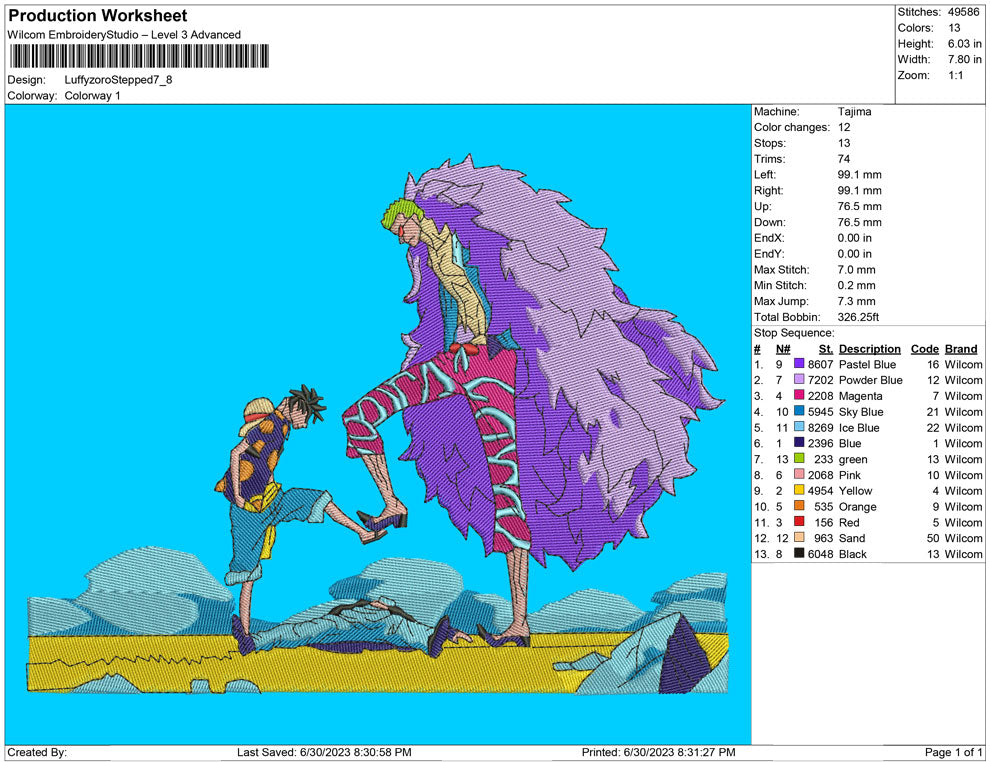The width and height of the screenshot is (990, 762).
Task: Click the Stitches count value 49586
Action: pos(965,12)
